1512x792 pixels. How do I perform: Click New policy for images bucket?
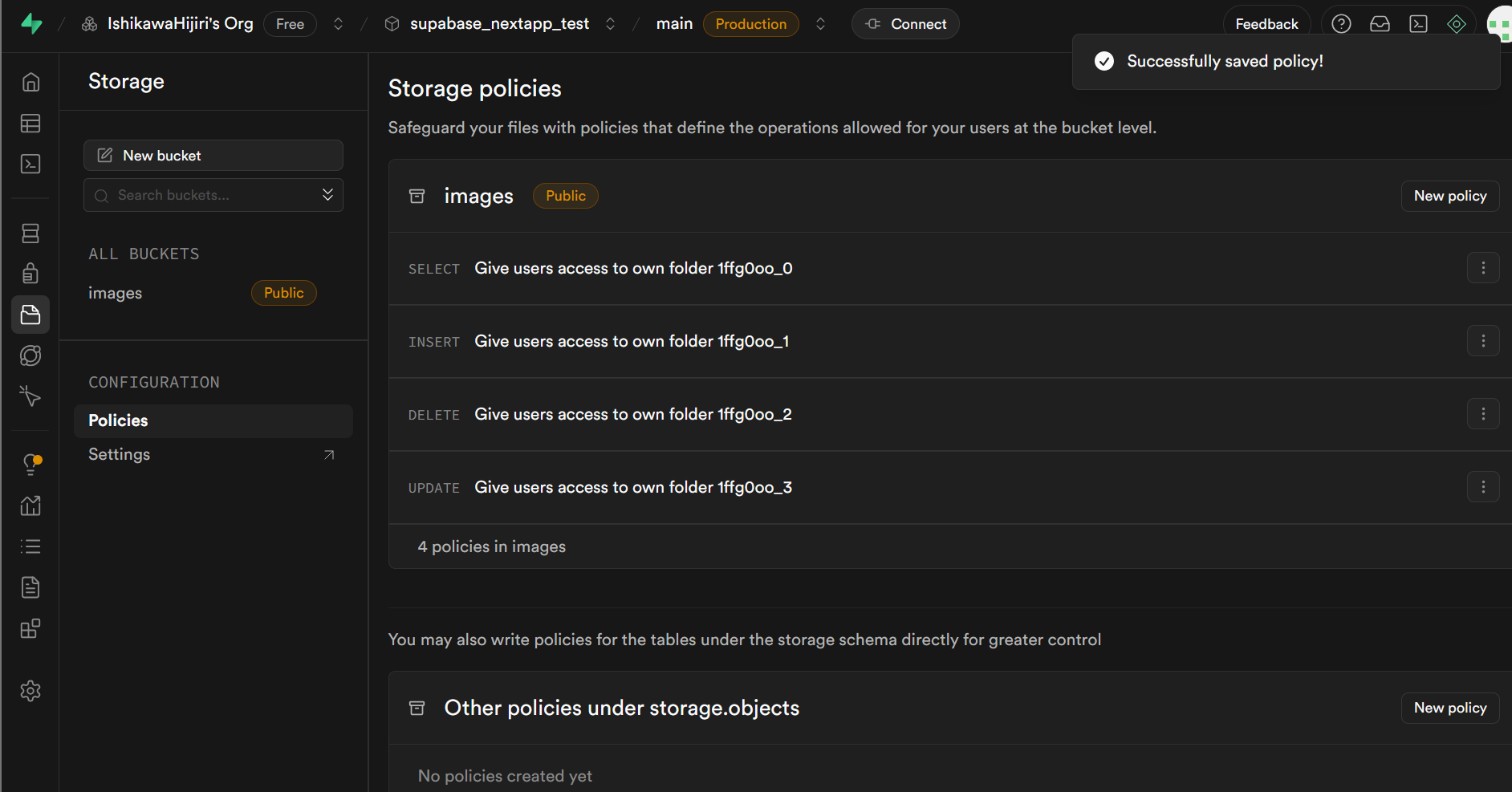click(x=1449, y=196)
